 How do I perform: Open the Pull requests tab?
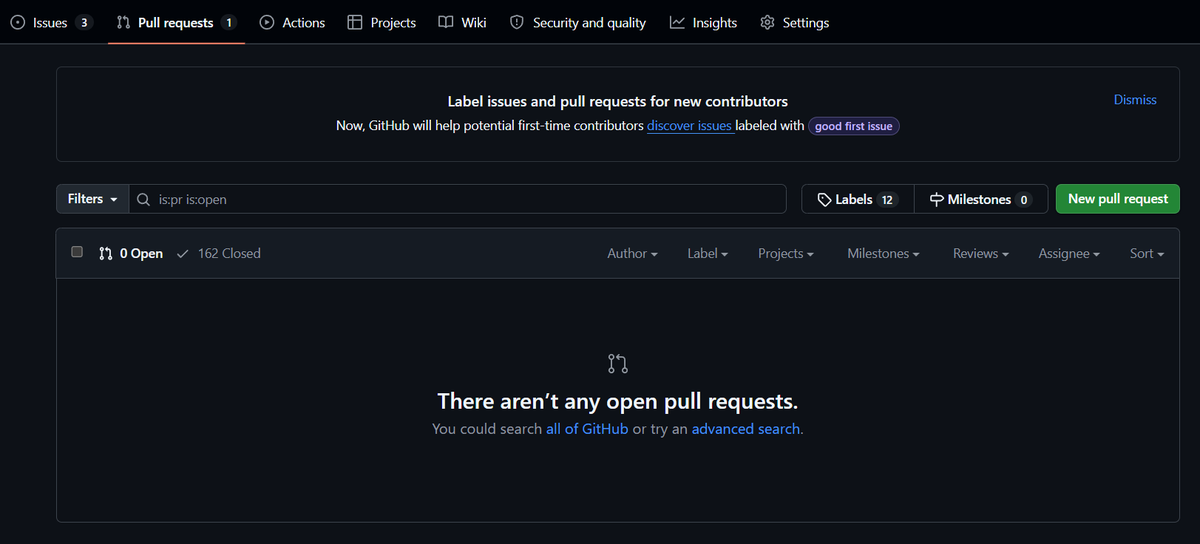pyautogui.click(x=176, y=22)
